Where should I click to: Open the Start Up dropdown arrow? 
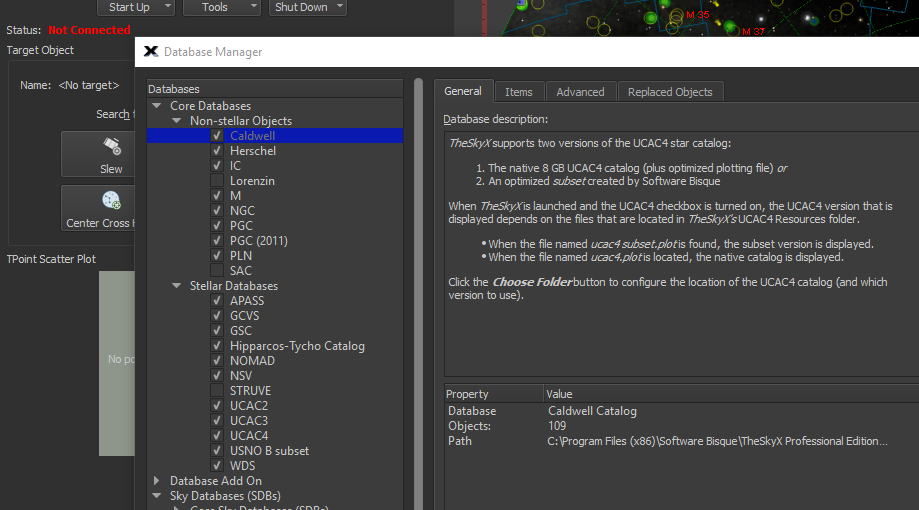[x=168, y=6]
